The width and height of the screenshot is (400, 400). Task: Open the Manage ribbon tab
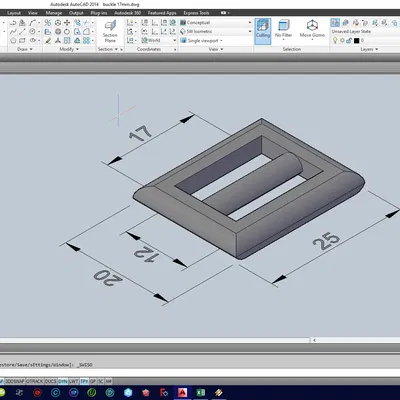(54, 13)
